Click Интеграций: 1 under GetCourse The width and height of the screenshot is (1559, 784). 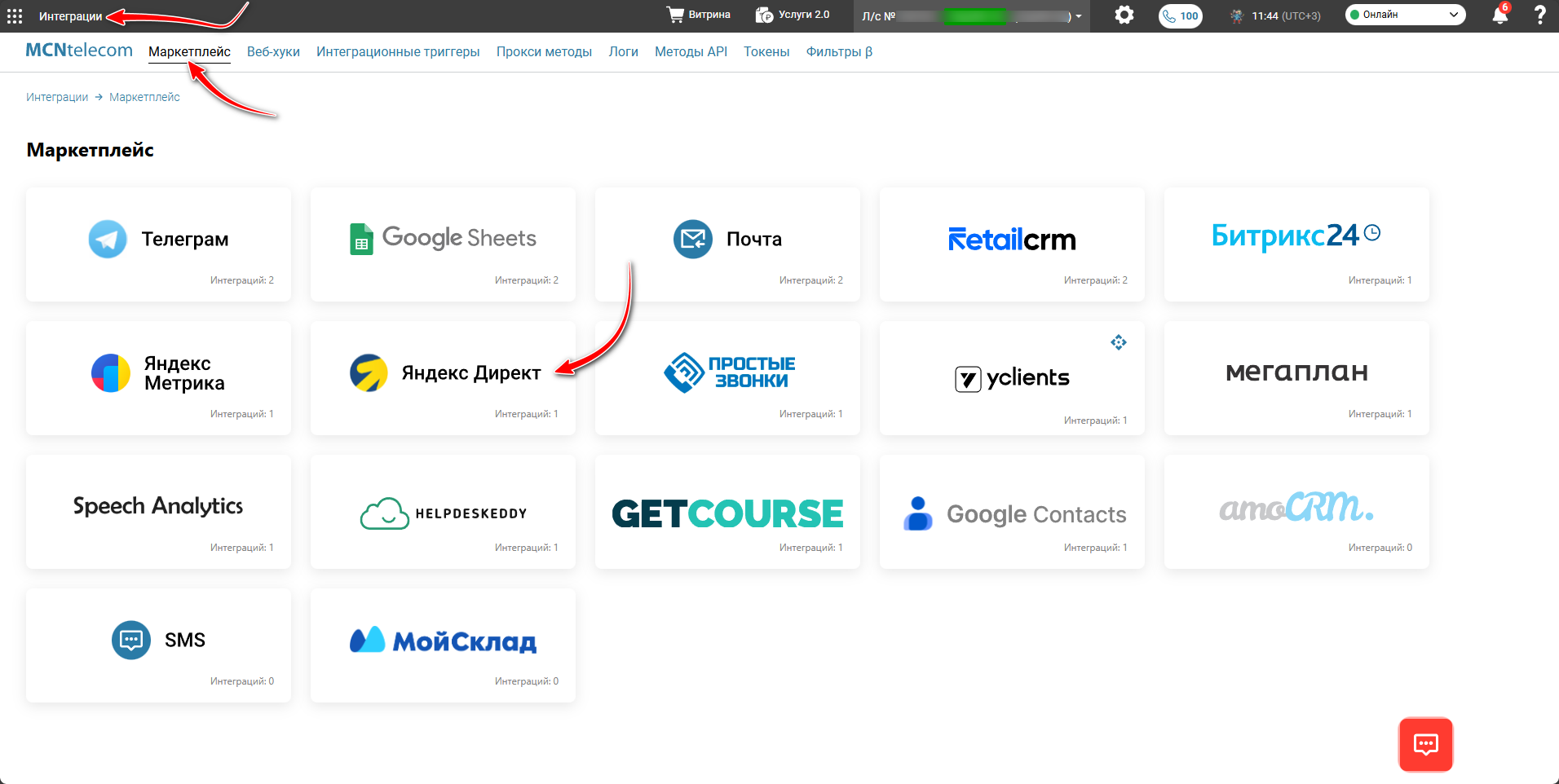click(x=811, y=548)
